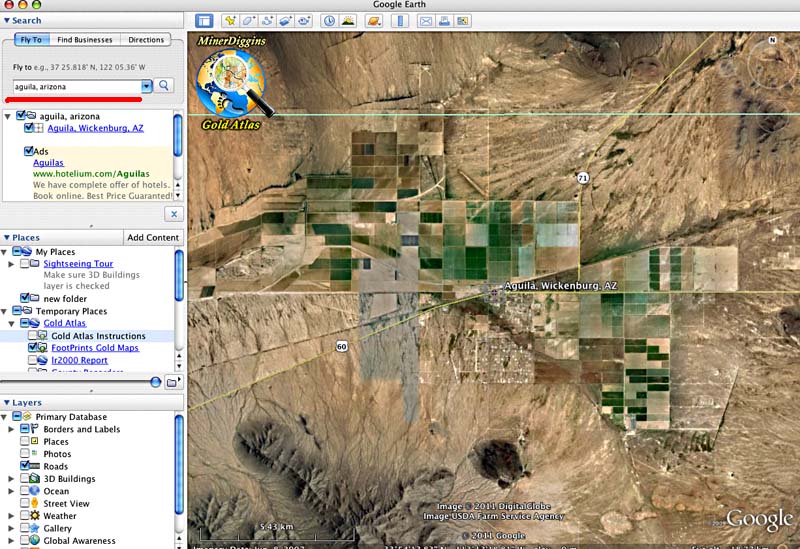Collapse the Primary Database layer node
The width and height of the screenshot is (800, 549).
point(5,417)
